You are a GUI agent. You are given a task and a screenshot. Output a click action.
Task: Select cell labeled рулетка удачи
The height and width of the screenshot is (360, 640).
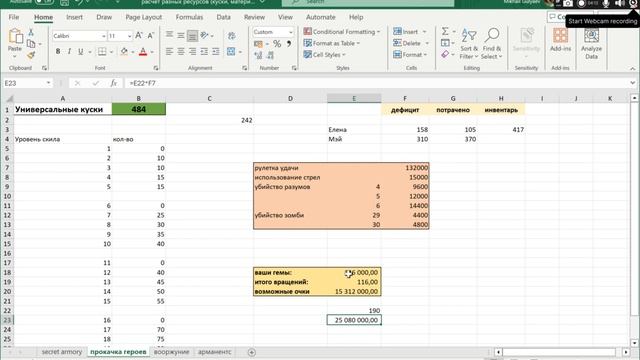290,167
